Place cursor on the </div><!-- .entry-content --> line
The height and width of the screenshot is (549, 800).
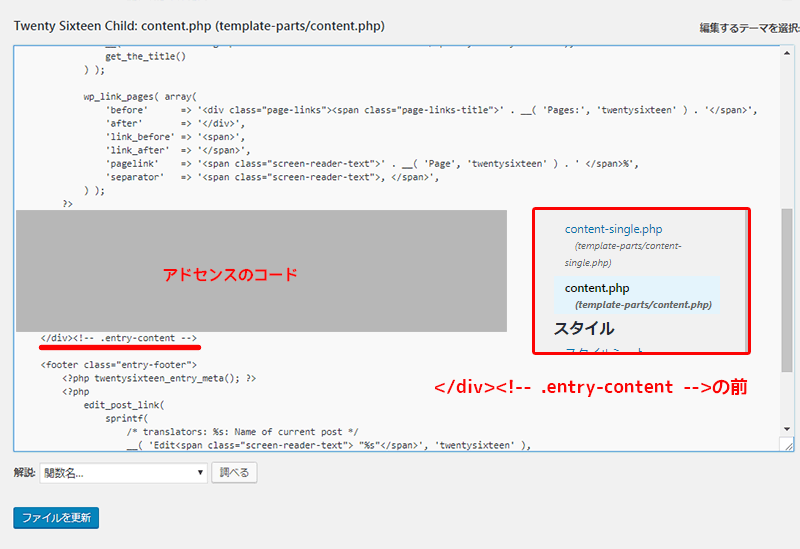click(118, 338)
